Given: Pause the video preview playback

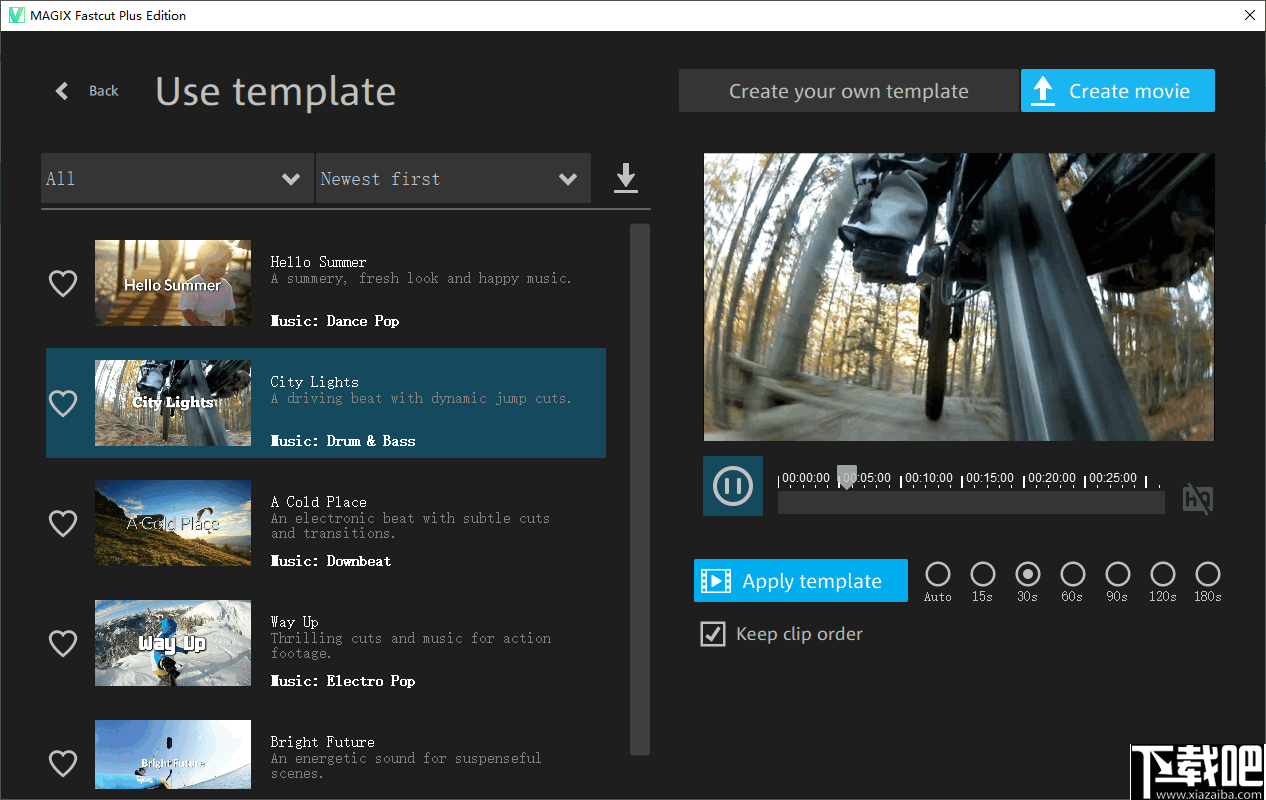Looking at the screenshot, I should point(733,486).
